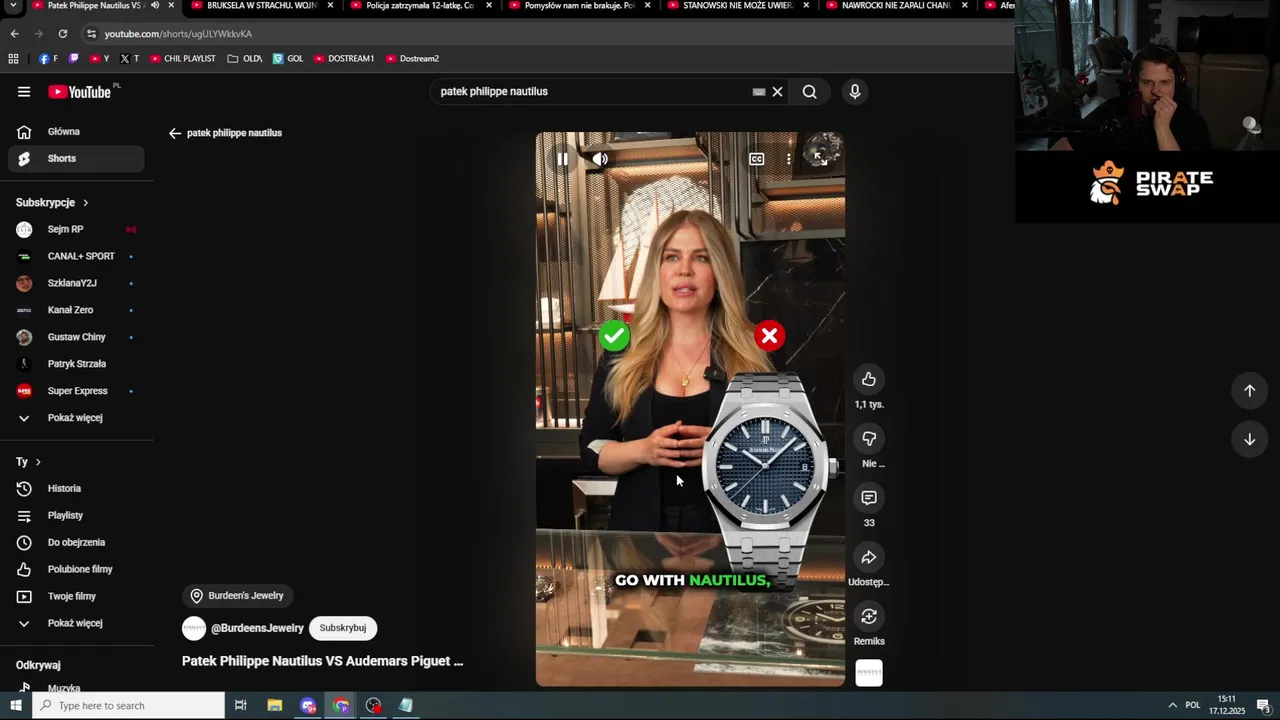Run search with the magnifier button
1280x720 pixels.
point(809,92)
